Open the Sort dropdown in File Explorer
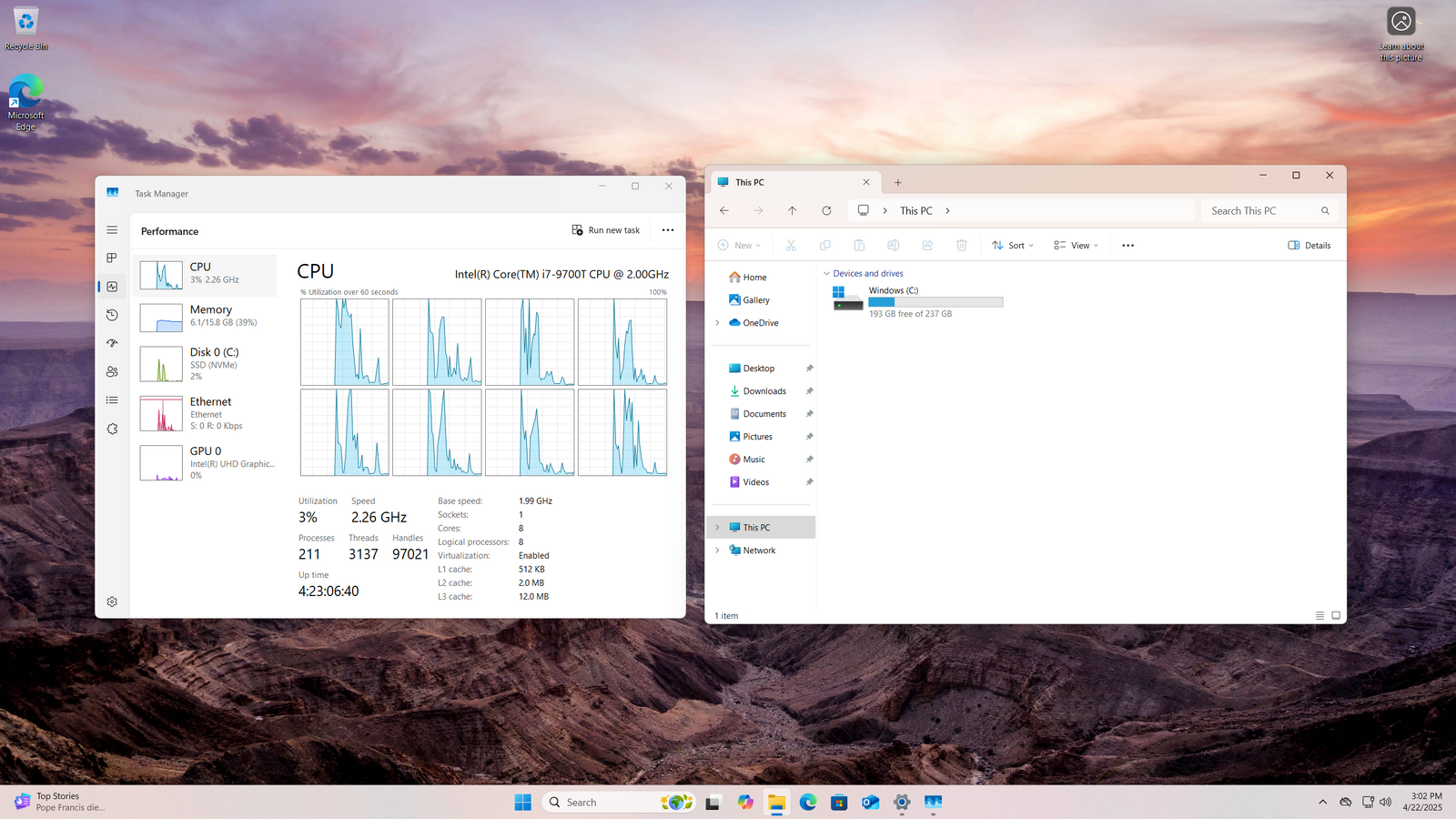1456x819 pixels. (x=1013, y=246)
